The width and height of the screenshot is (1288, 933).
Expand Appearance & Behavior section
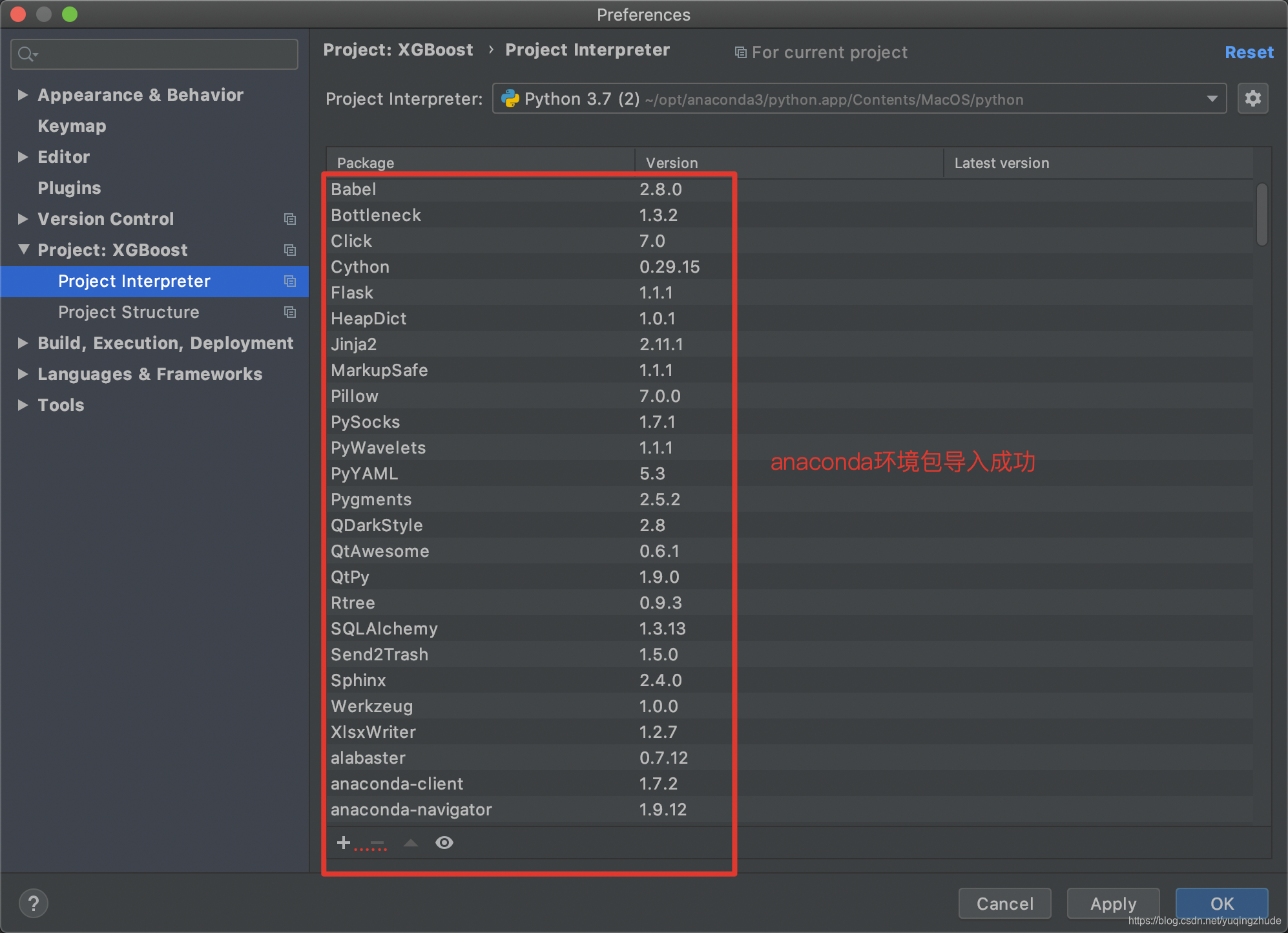(x=23, y=95)
